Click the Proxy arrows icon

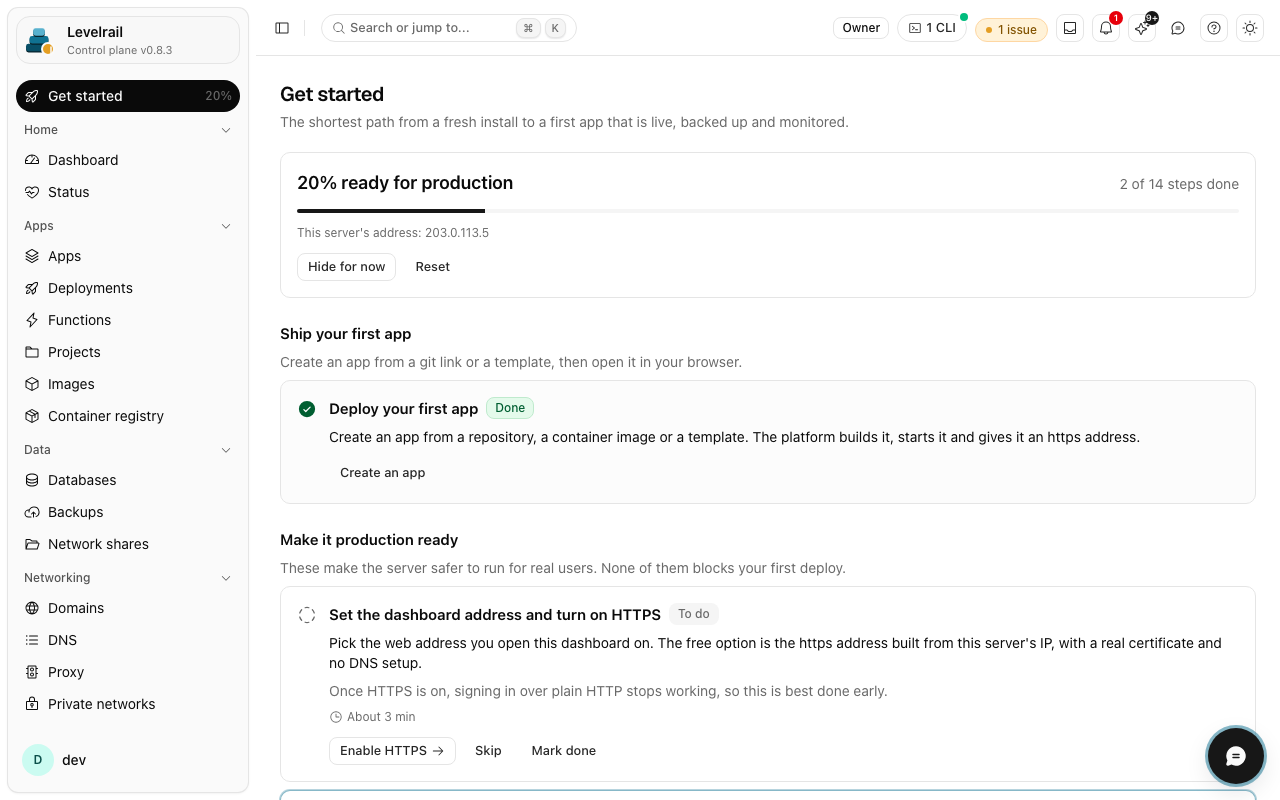click(x=32, y=672)
